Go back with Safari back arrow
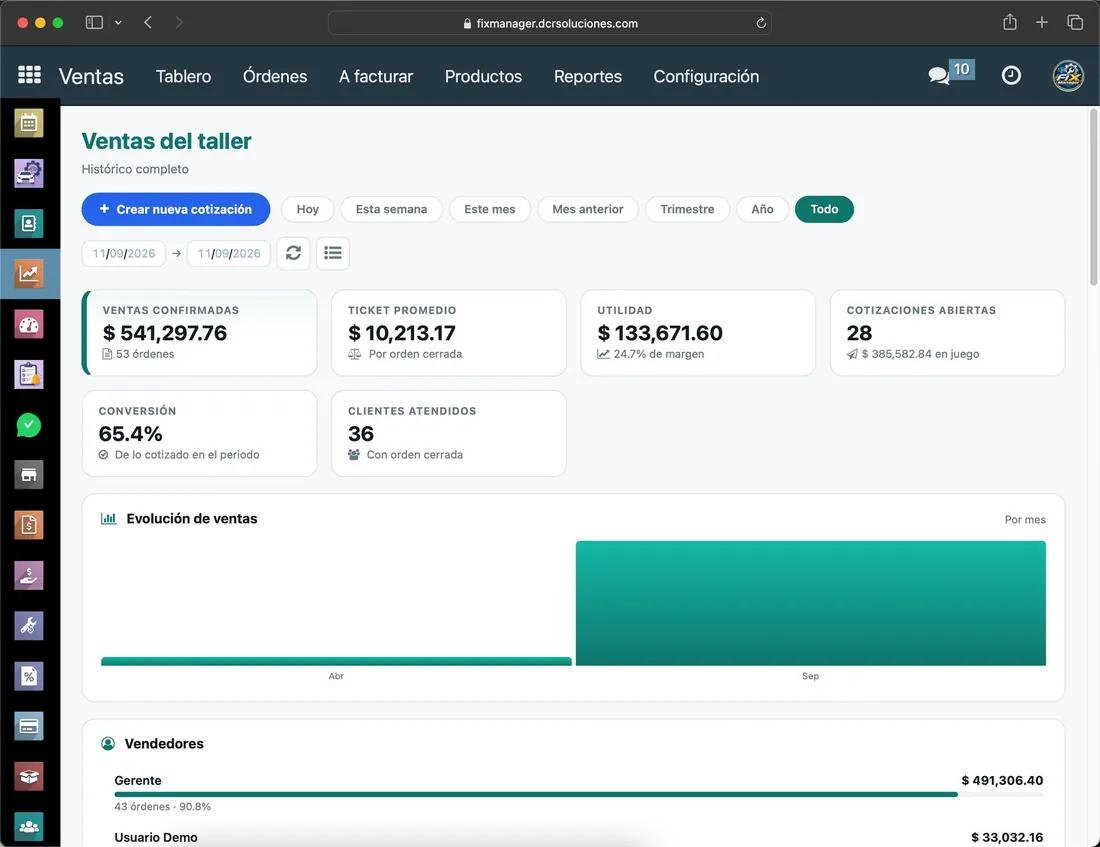The height and width of the screenshot is (847, 1100). [x=148, y=22]
